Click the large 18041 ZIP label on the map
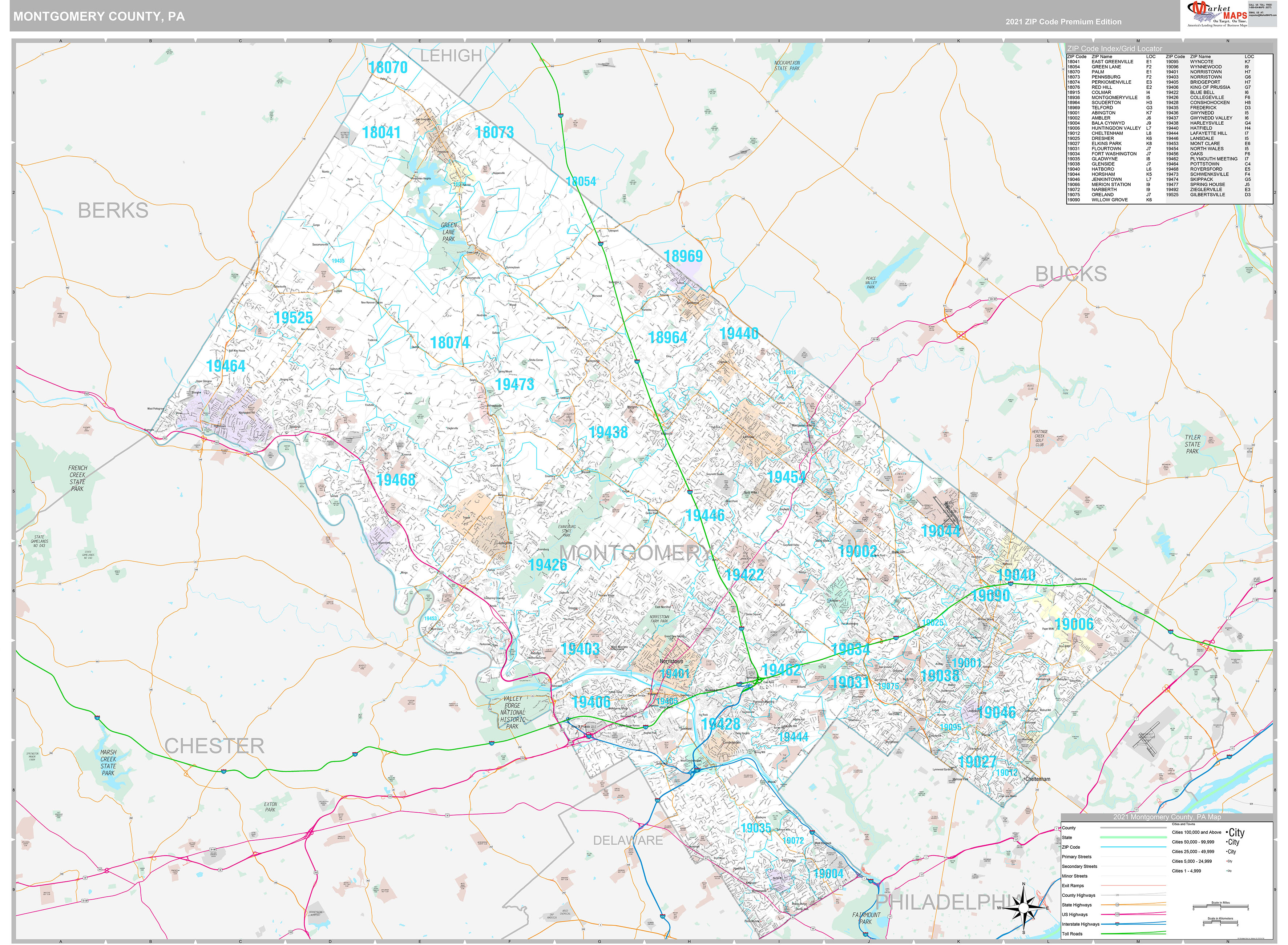 pos(381,133)
